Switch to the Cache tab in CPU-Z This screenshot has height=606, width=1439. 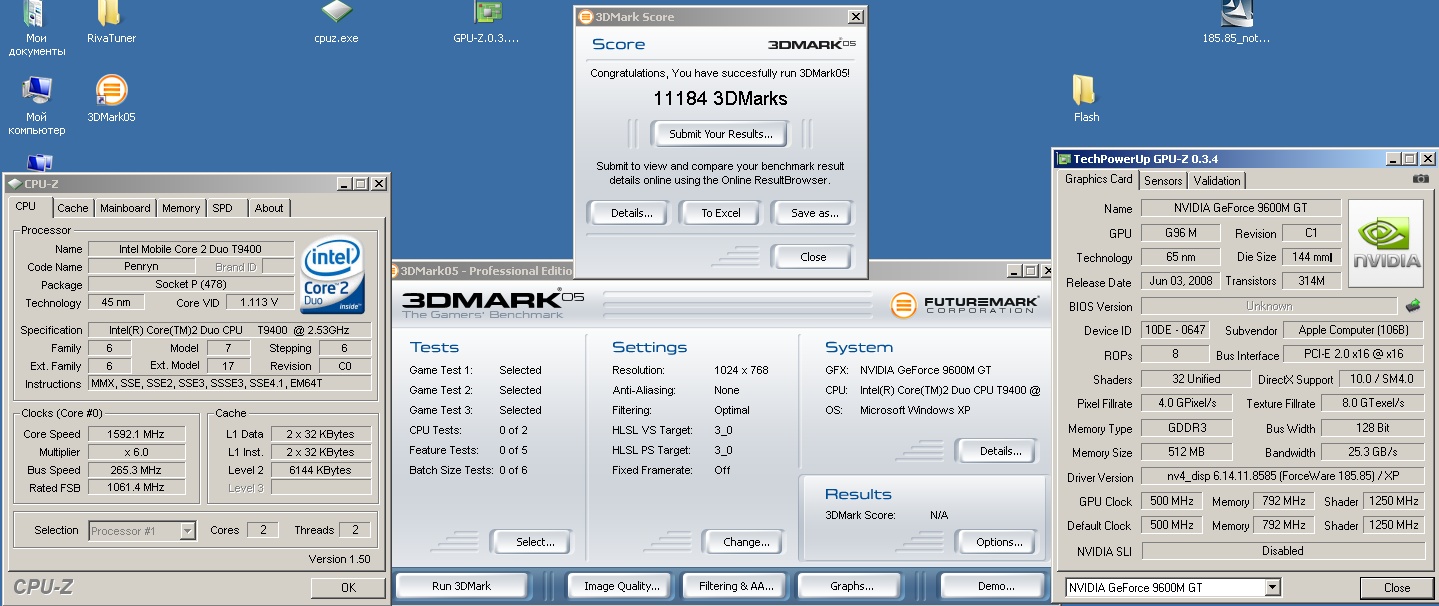pyautogui.click(x=72, y=208)
